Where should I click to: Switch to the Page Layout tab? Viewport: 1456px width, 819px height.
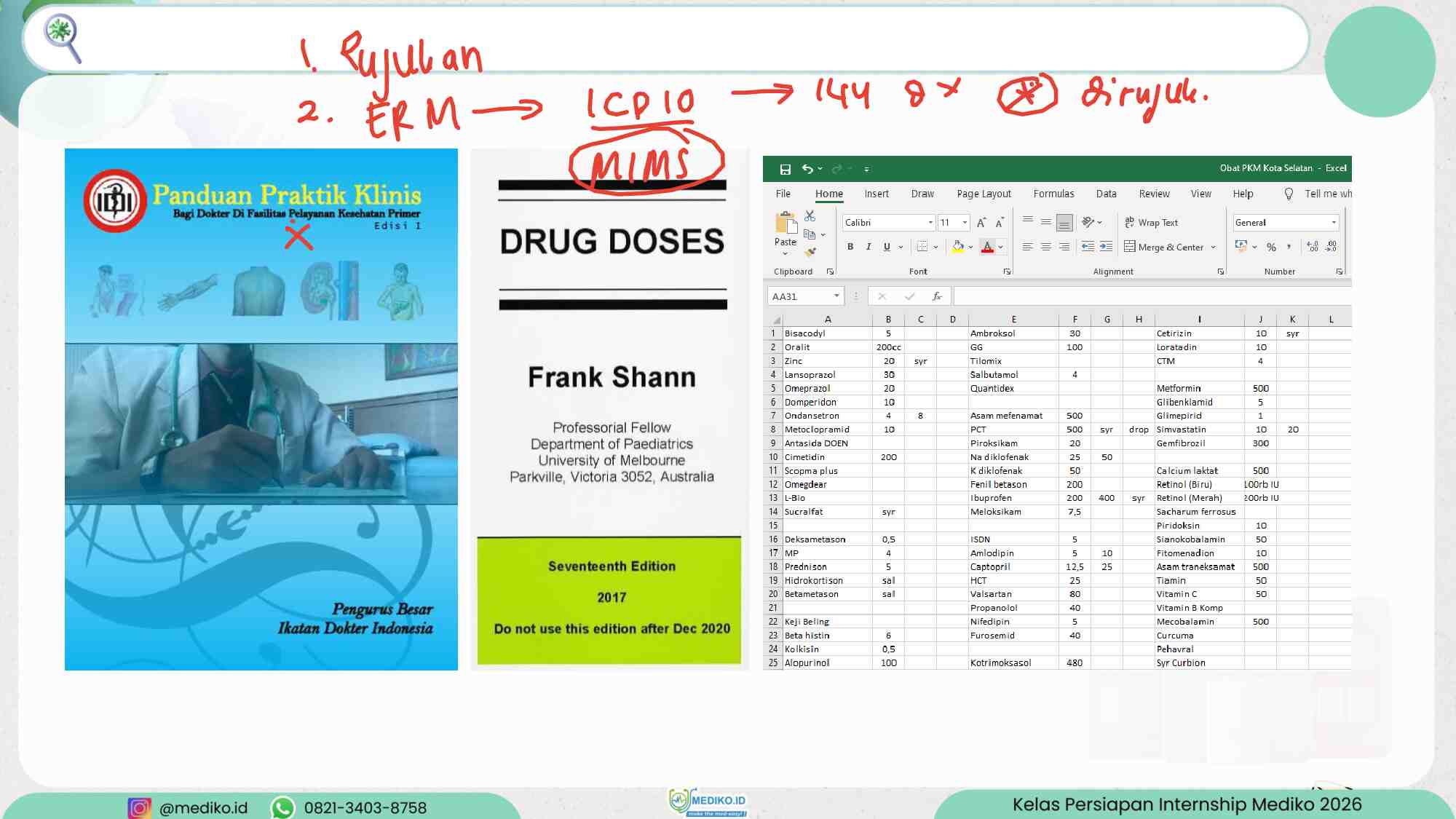pos(984,194)
